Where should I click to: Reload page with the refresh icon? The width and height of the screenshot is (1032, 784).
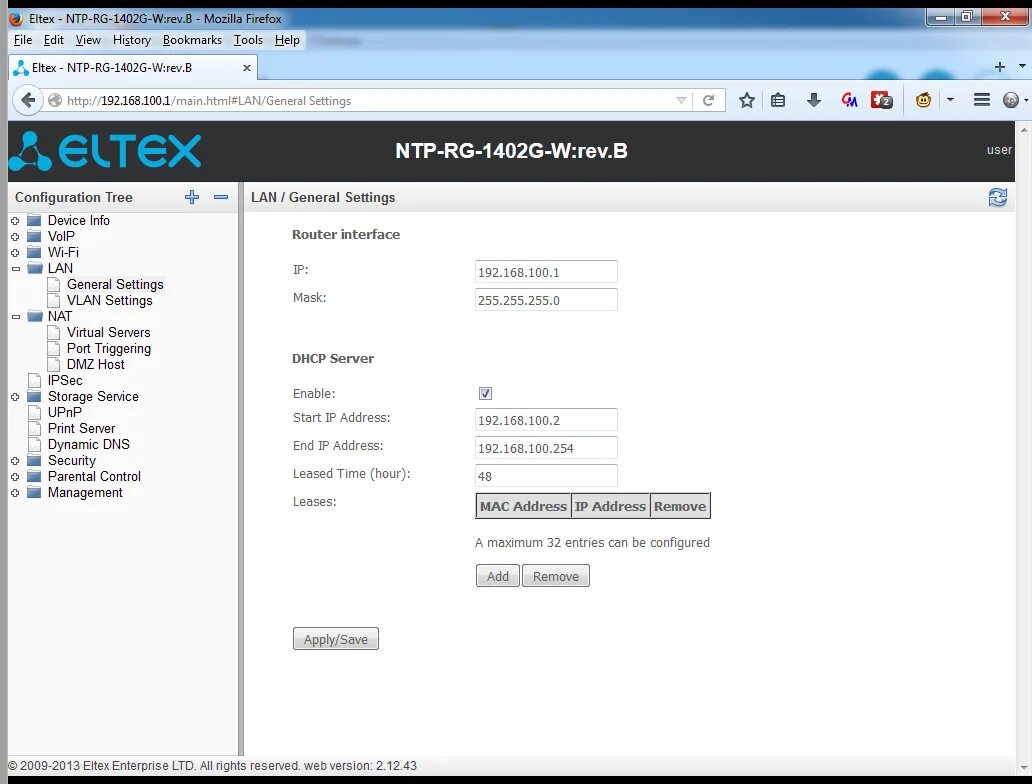point(708,101)
